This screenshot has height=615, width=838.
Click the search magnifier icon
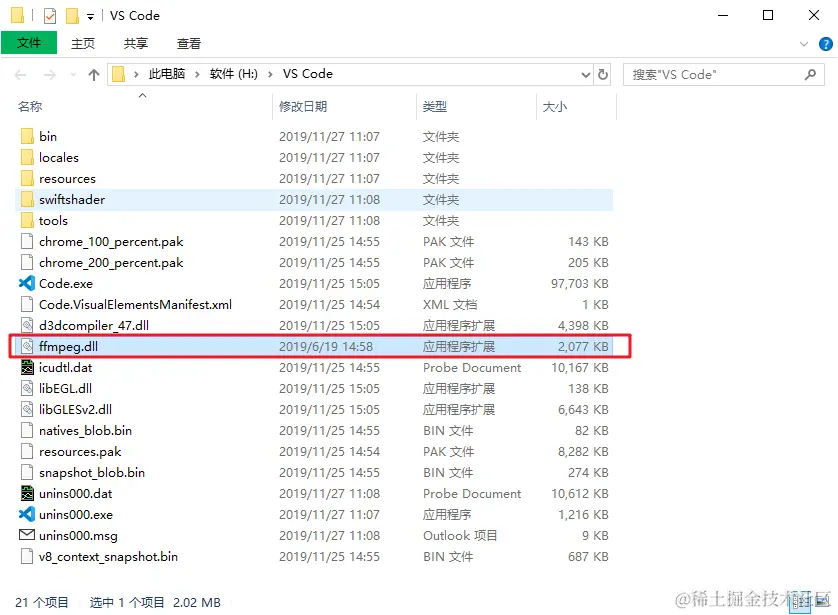[x=811, y=74]
